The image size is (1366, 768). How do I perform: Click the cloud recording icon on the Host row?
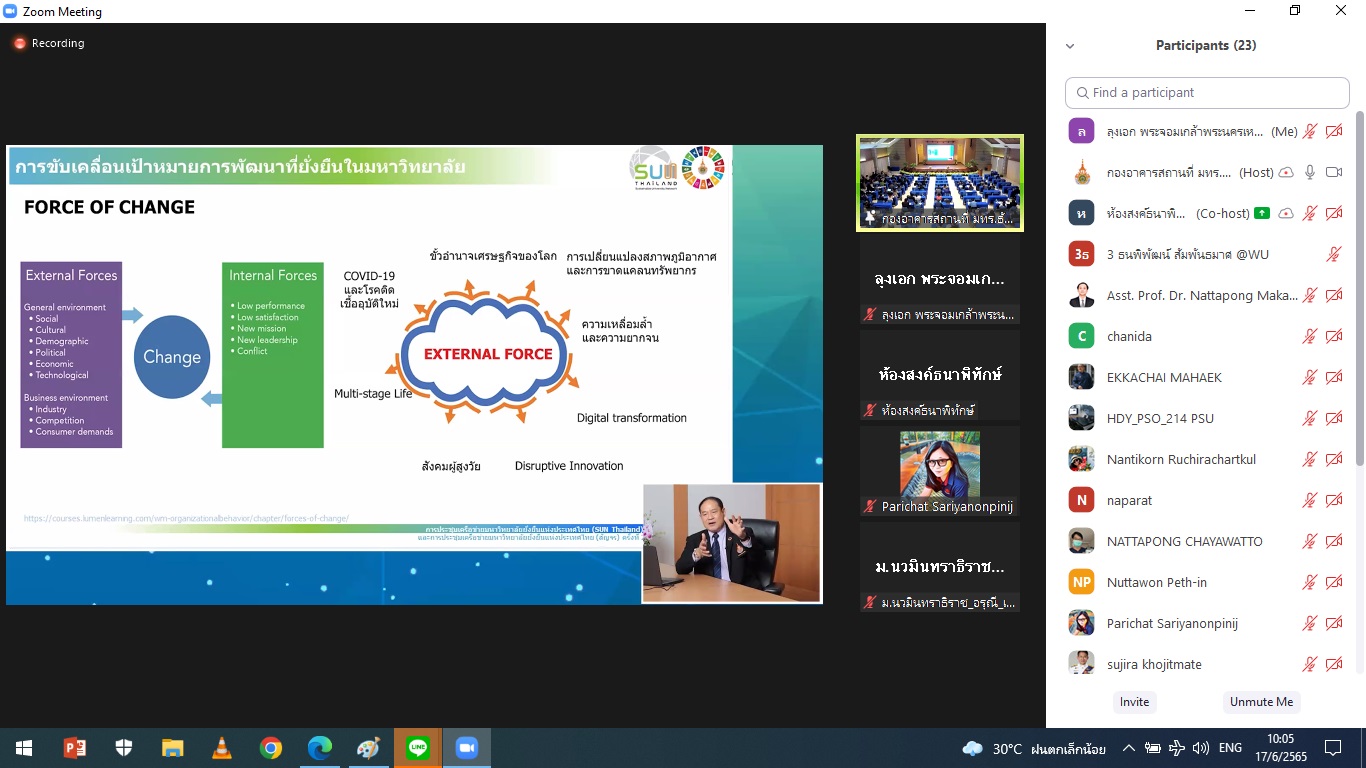(1286, 172)
